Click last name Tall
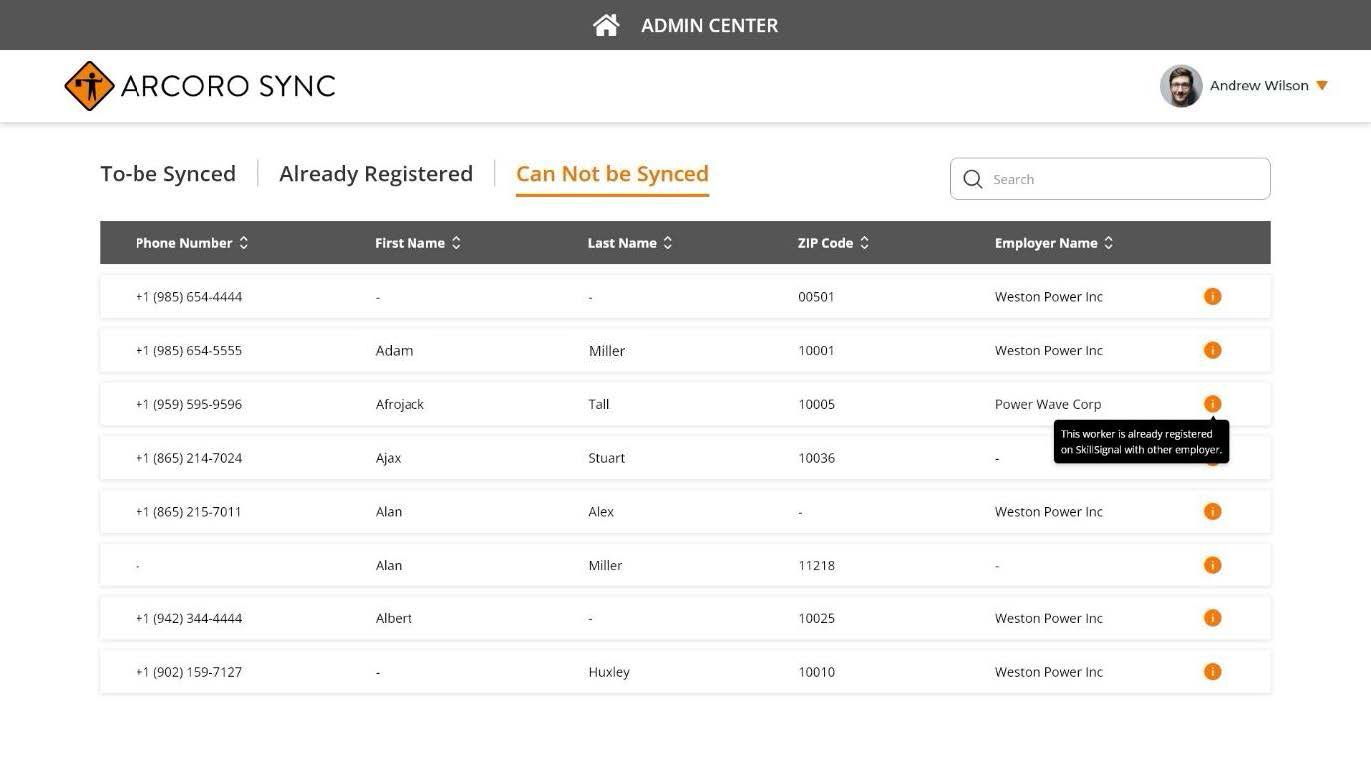The image size is (1371, 772). pos(599,405)
